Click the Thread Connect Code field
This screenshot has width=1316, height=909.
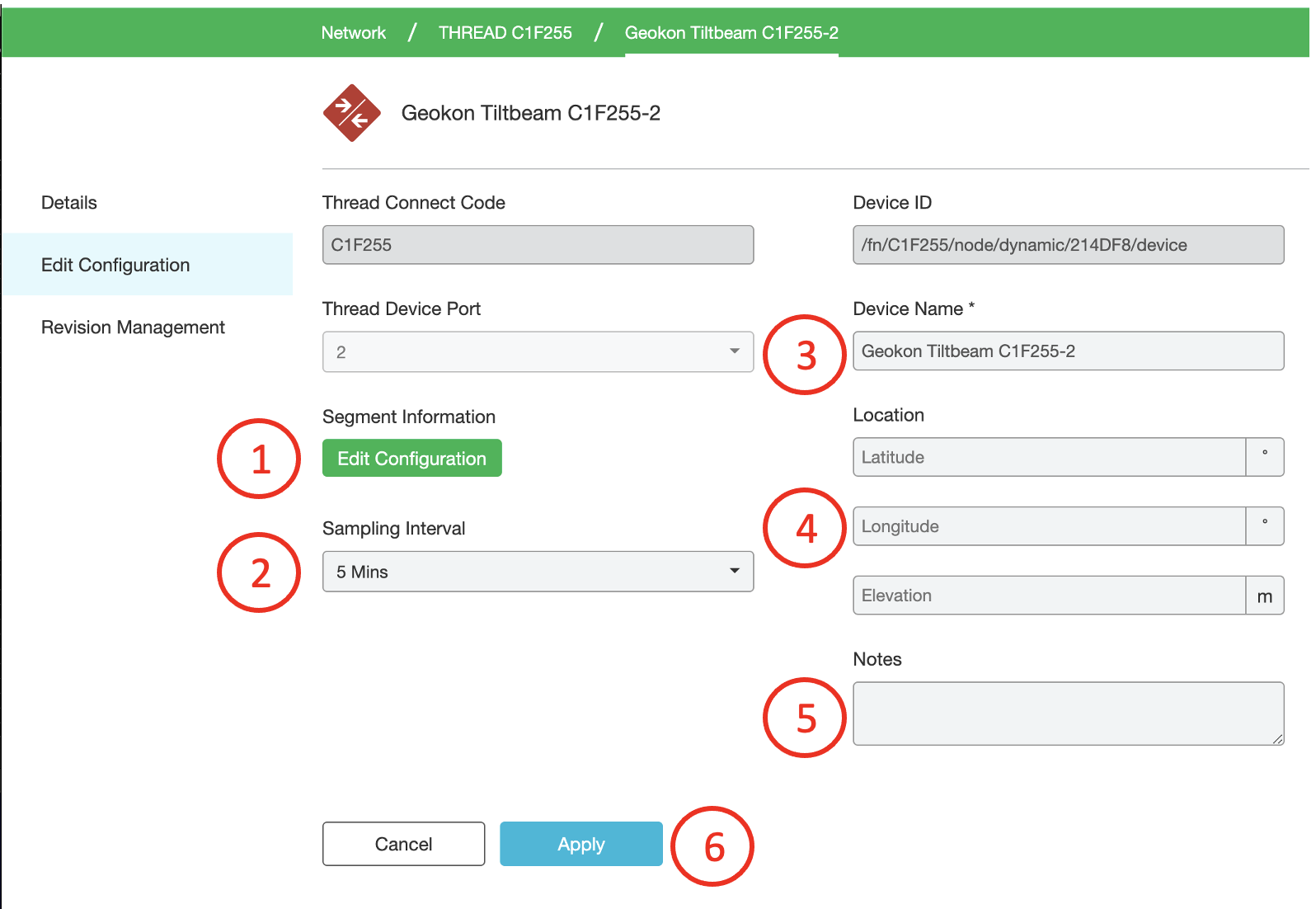click(538, 245)
